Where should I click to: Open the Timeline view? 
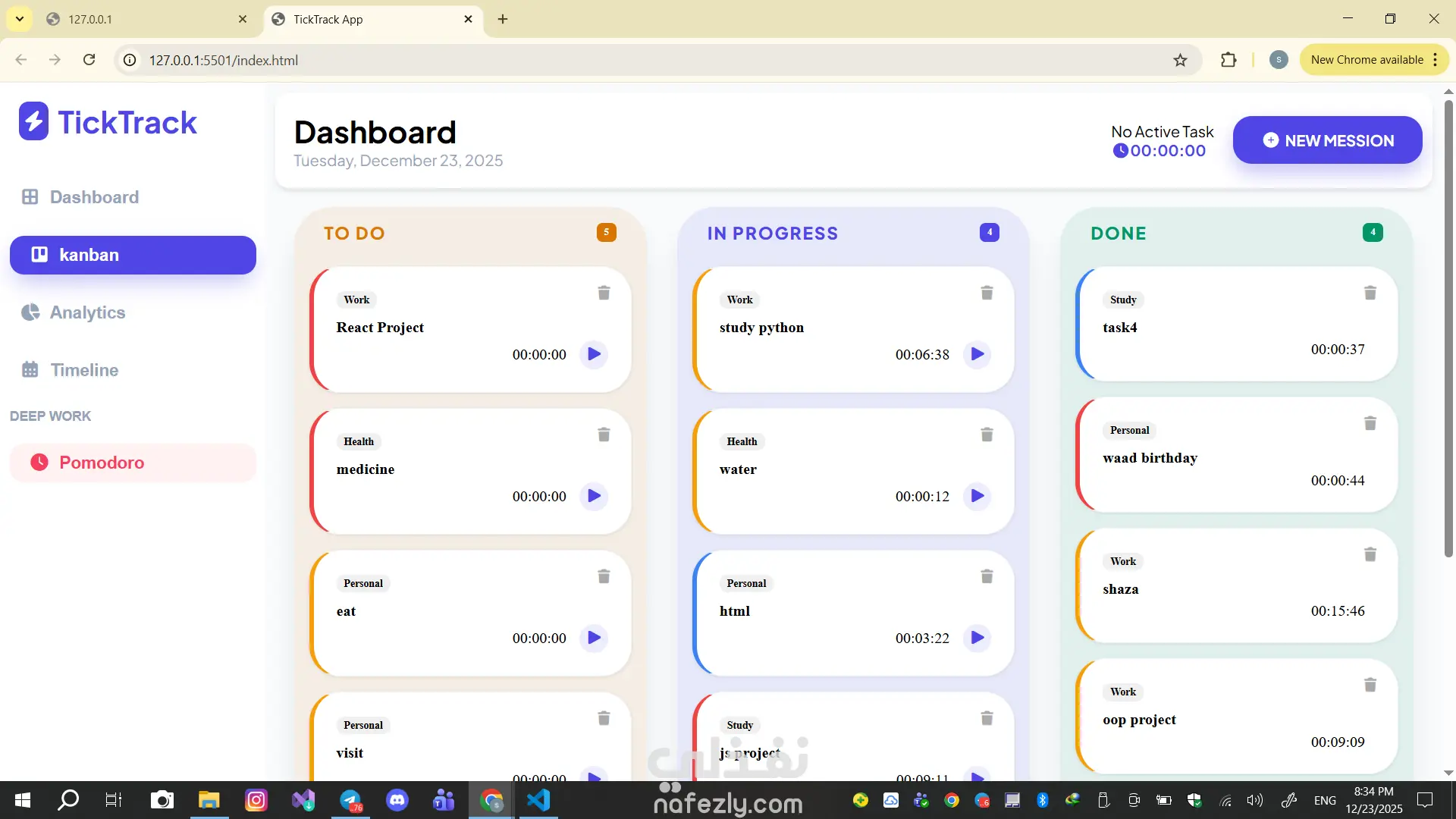[84, 370]
